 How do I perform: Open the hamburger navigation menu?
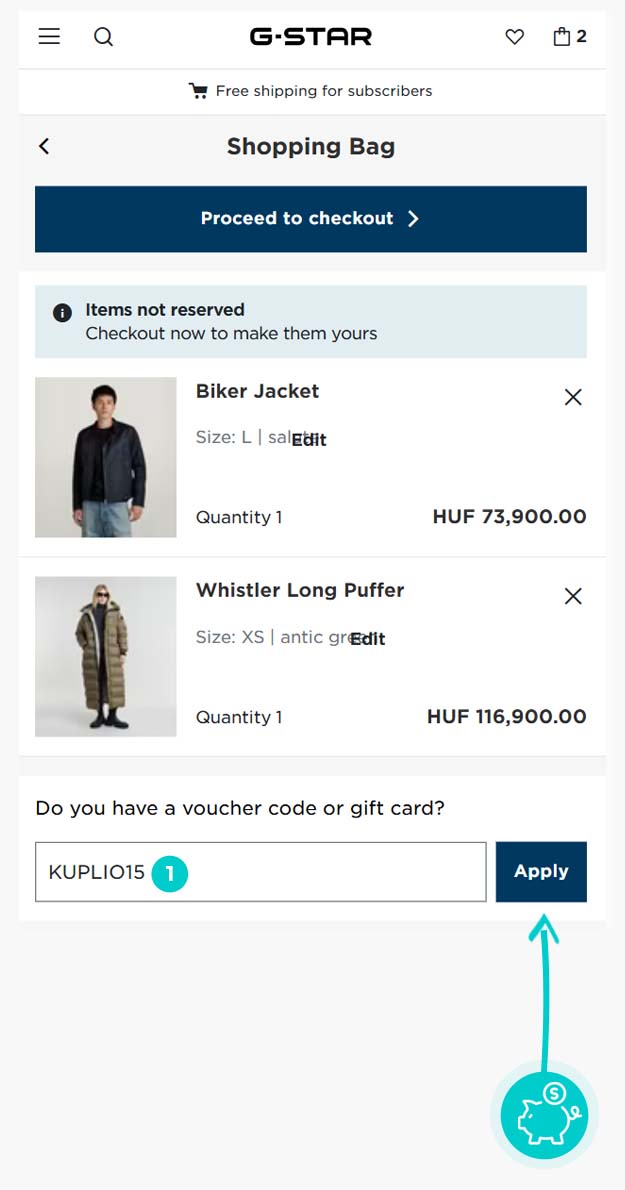(x=49, y=37)
